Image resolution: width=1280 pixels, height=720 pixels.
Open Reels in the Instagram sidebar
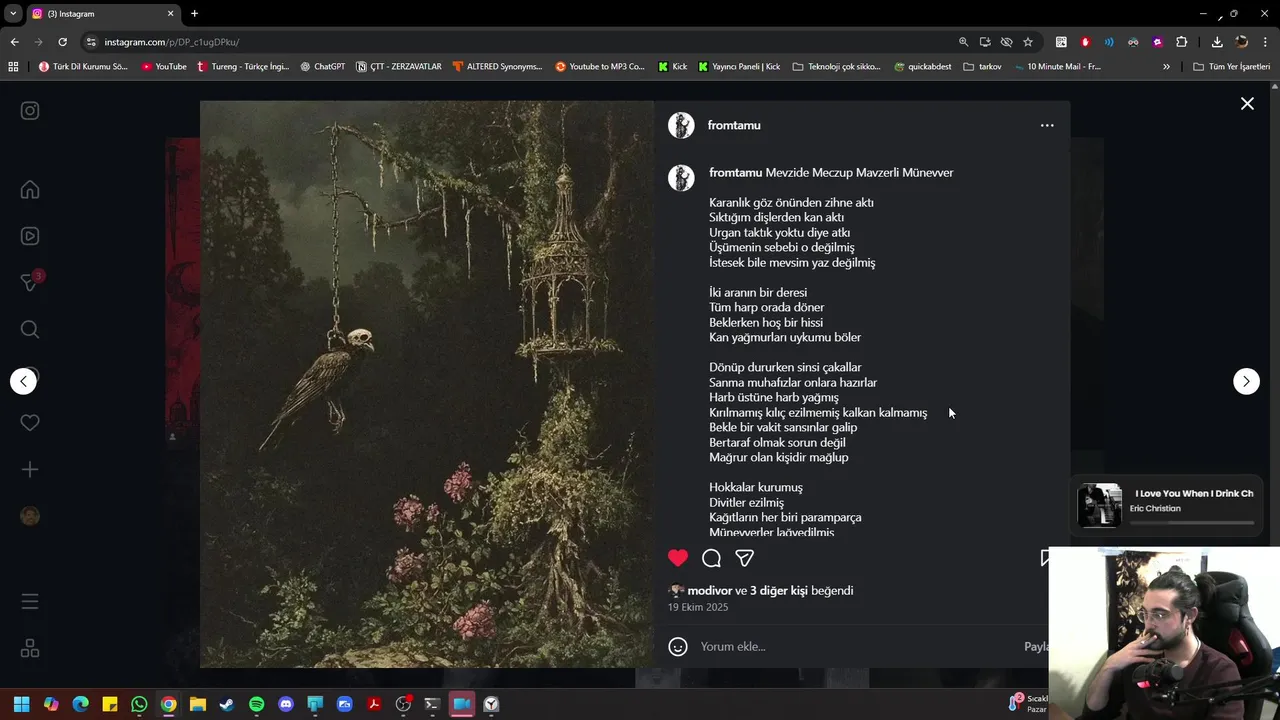(30, 236)
